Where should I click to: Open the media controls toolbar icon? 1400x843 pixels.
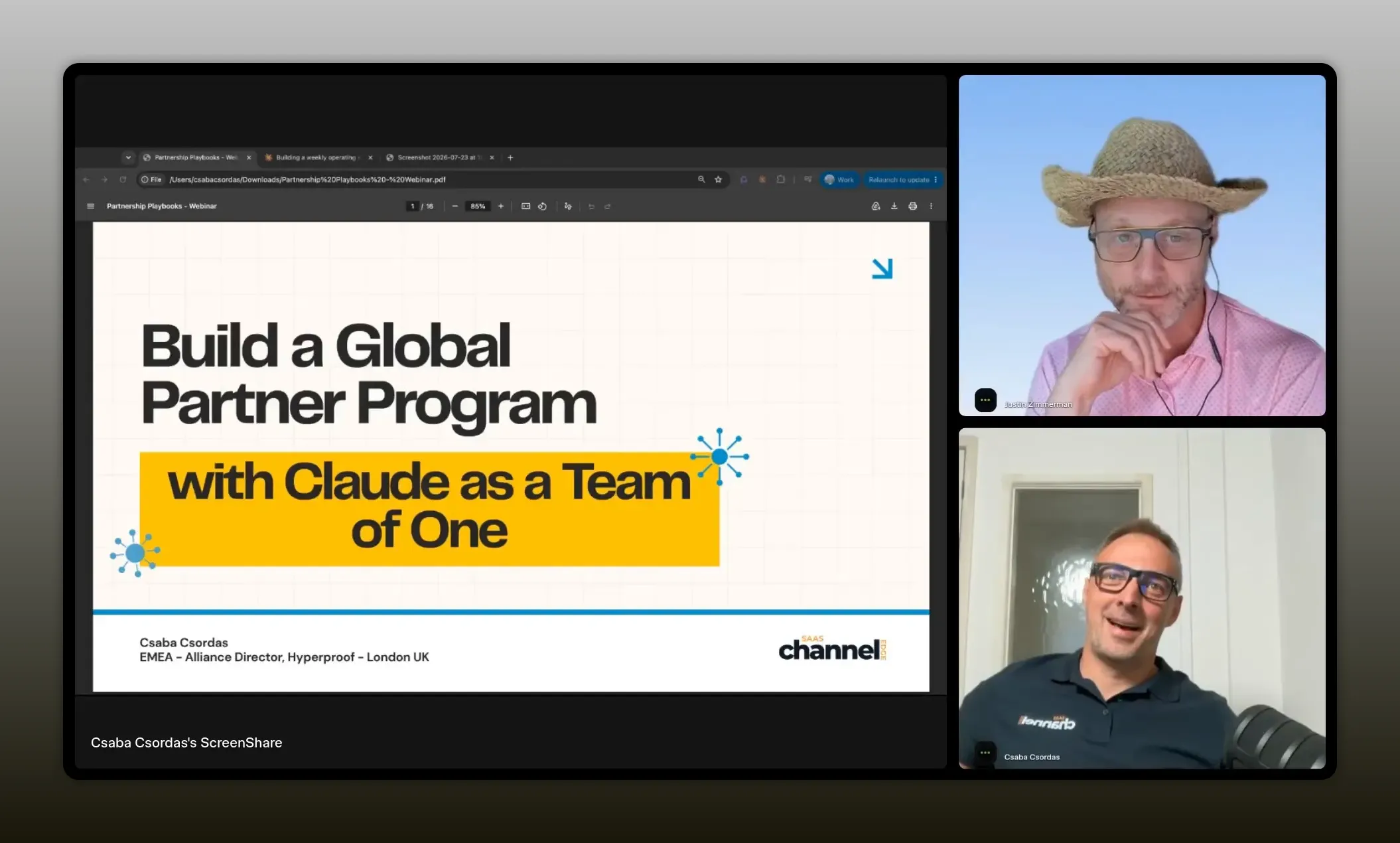(807, 179)
